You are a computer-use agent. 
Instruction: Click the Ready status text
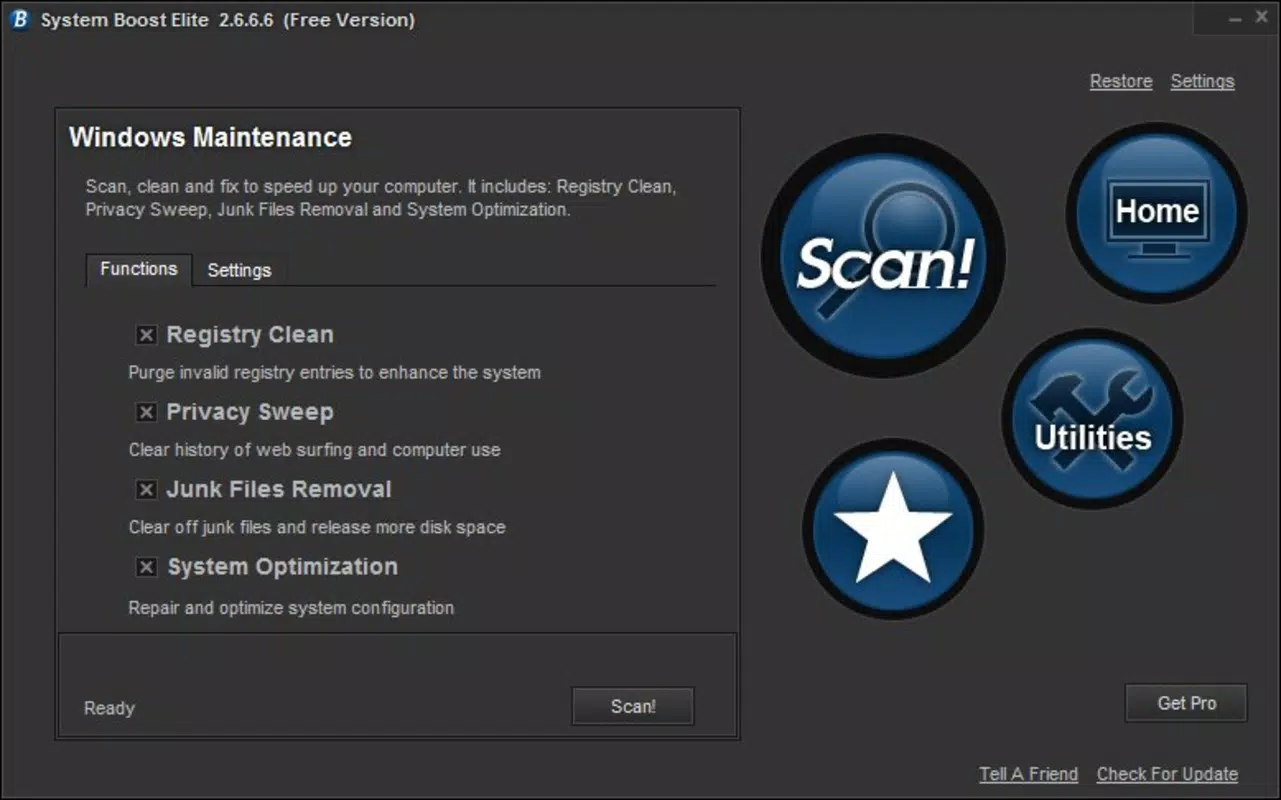coord(109,708)
